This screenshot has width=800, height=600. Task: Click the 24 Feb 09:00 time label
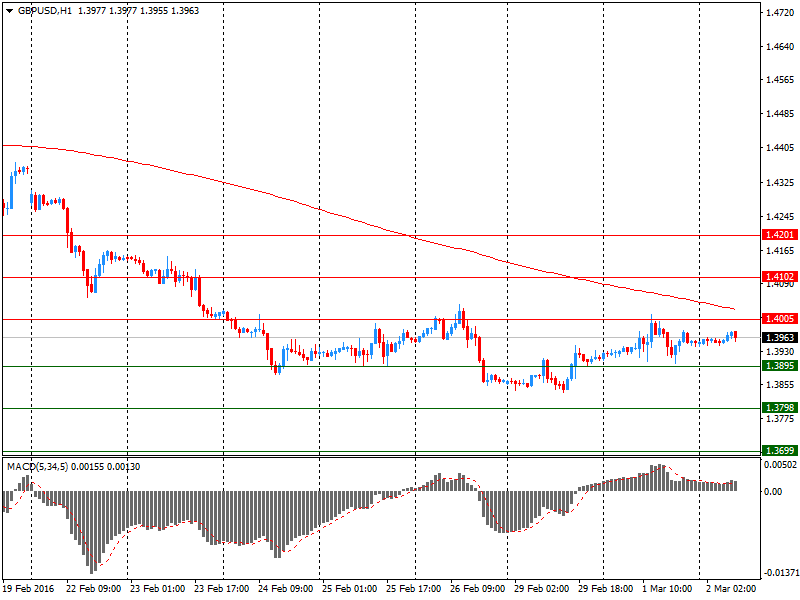(286, 588)
